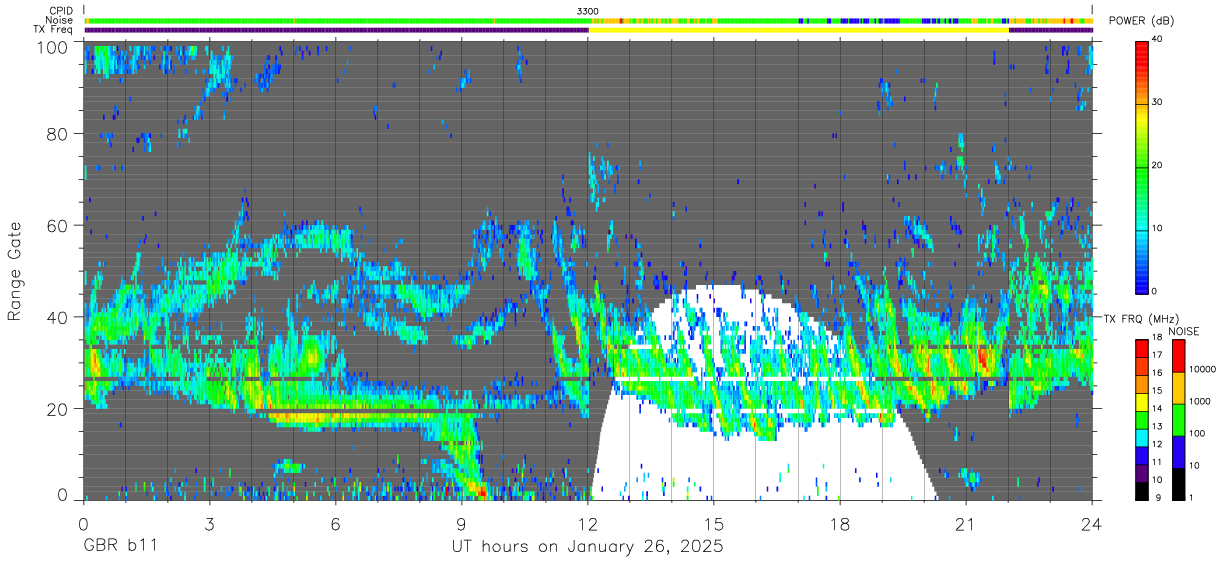1228x567 pixels.
Task: Click the GBR b11 radar beam label
Action: [x=120, y=548]
